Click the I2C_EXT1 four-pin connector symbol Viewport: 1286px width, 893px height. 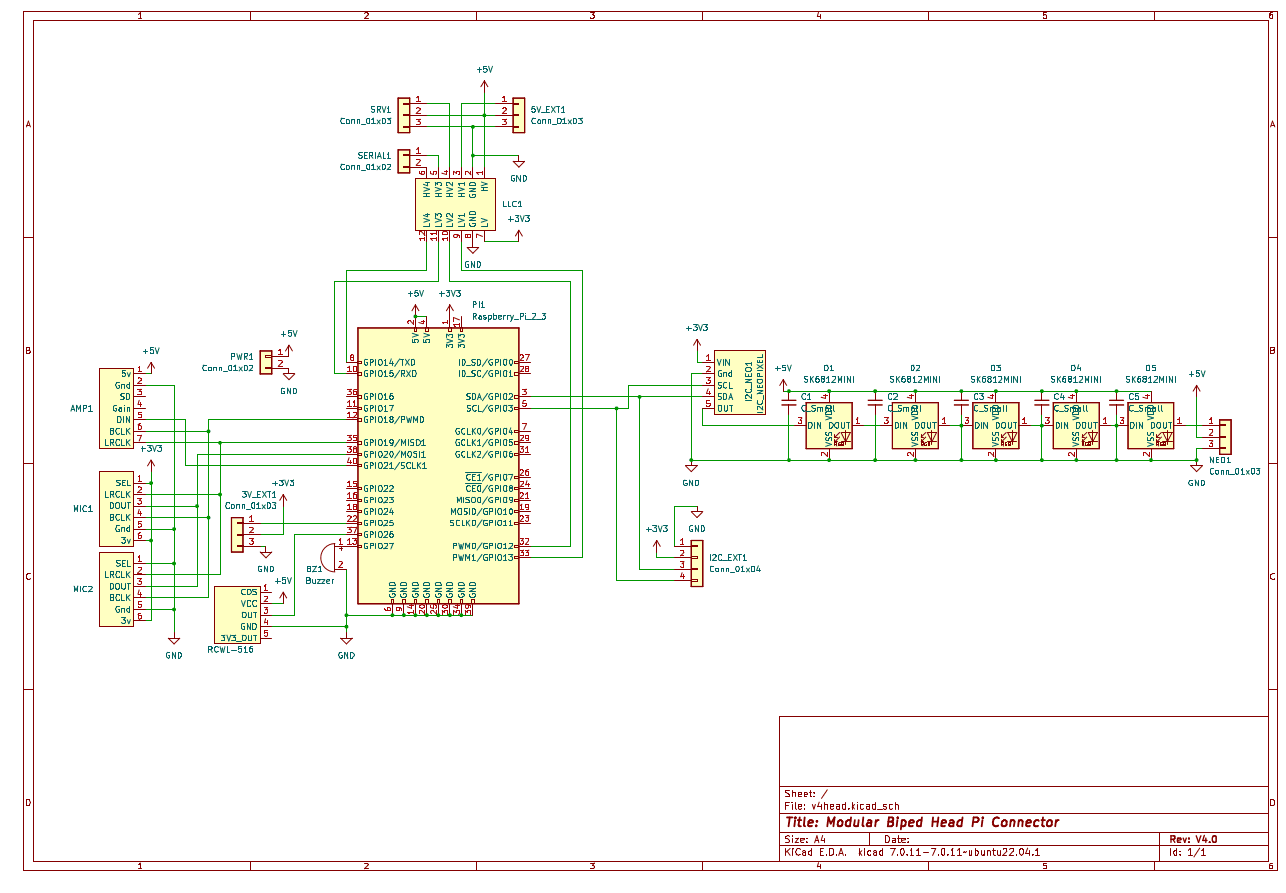(697, 564)
